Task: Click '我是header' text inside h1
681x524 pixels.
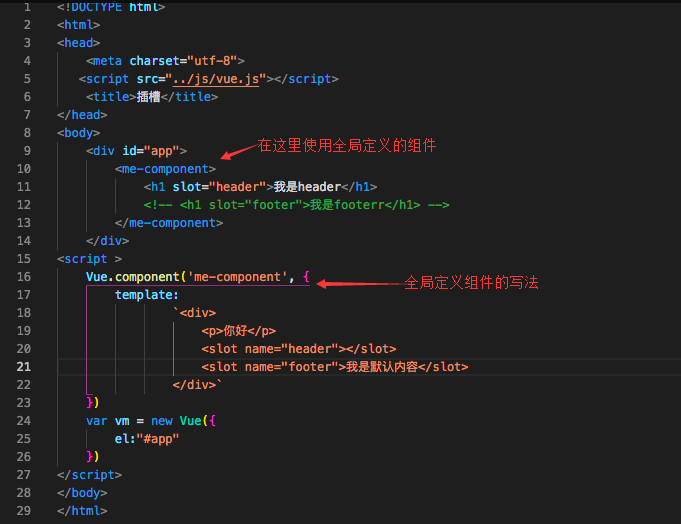Action: click(307, 187)
